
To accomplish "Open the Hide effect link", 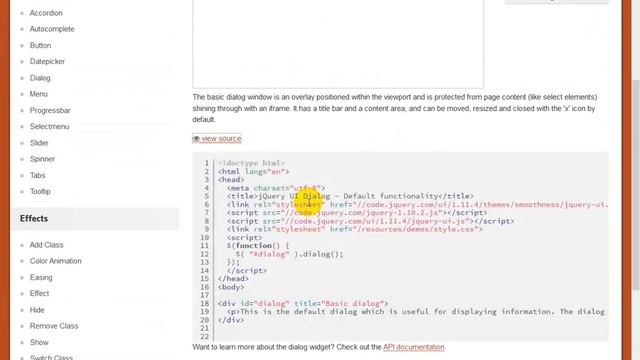I will pos(37,310).
